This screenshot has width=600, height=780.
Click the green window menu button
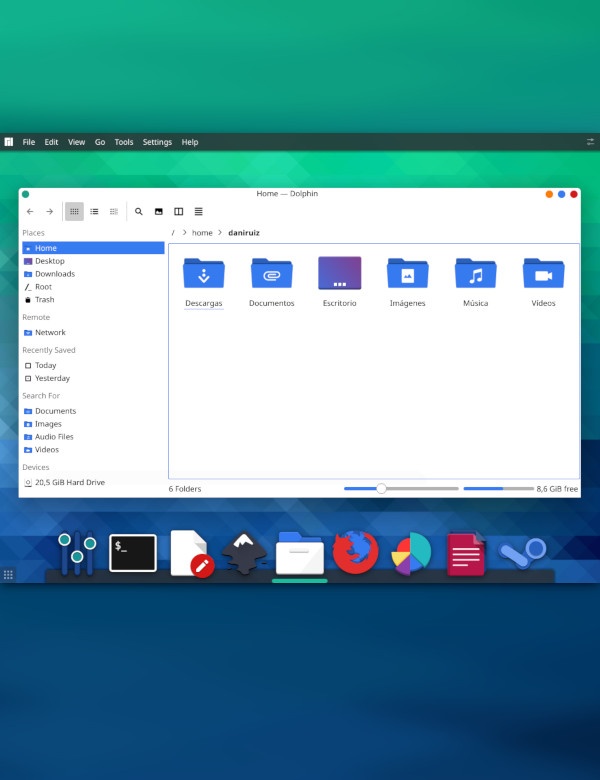click(x=25, y=194)
